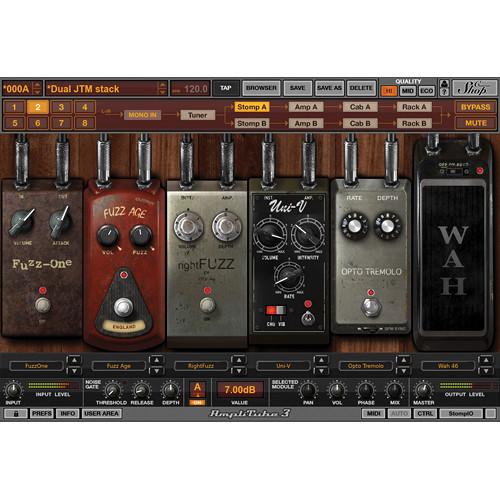Select ECO quality mode
This screenshot has width=500, height=500.
(426, 91)
